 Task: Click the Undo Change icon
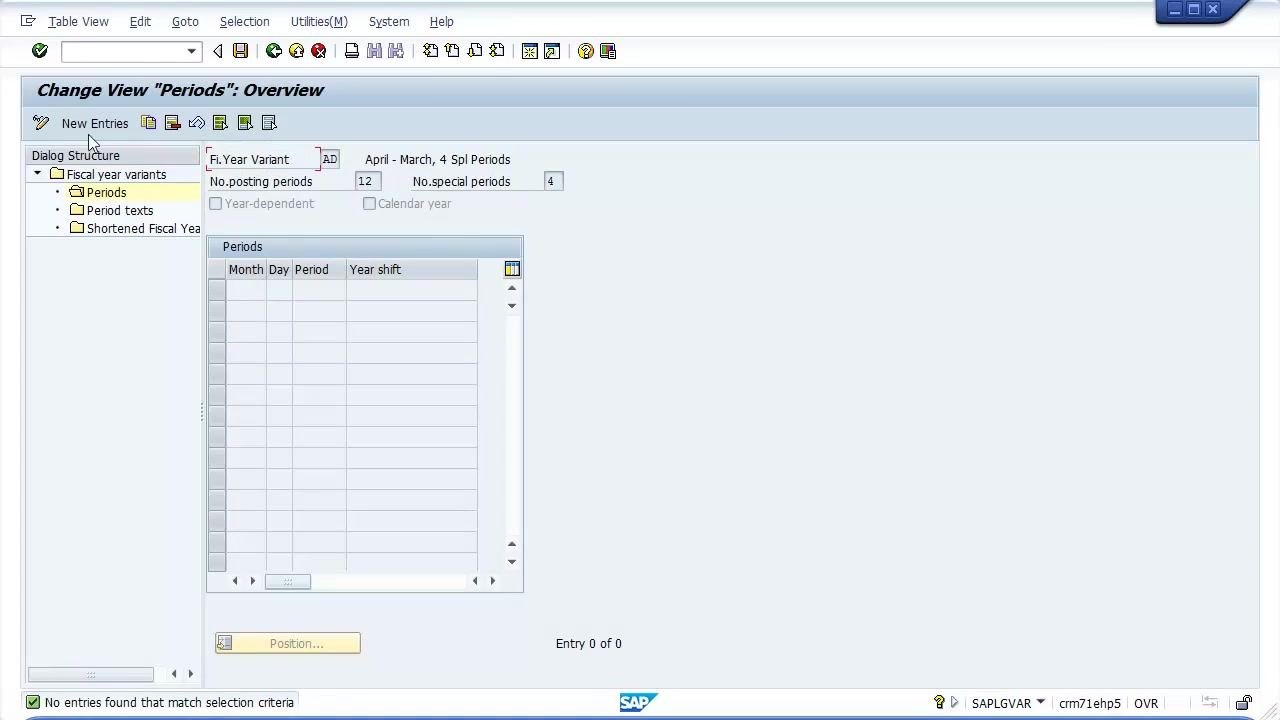click(x=197, y=123)
